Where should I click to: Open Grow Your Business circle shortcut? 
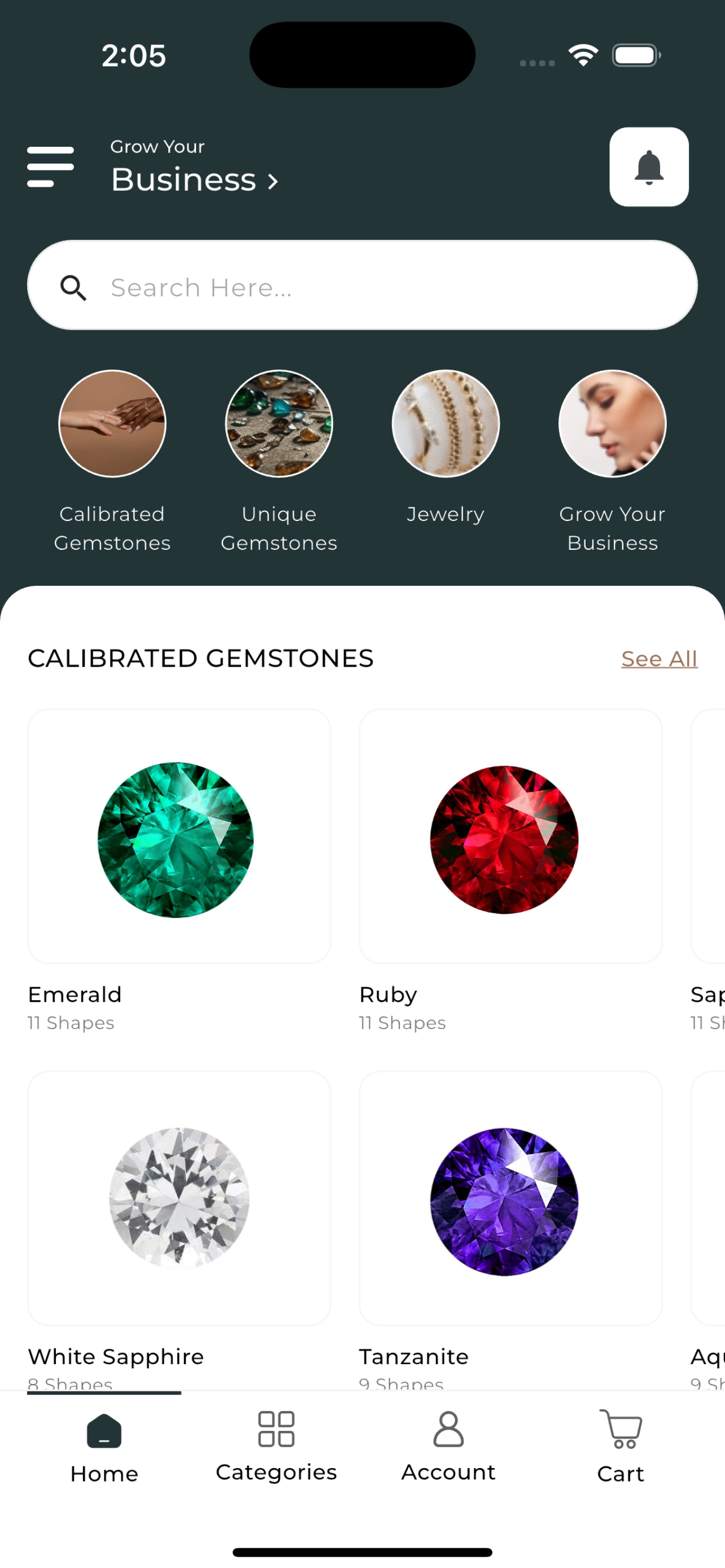coord(613,424)
